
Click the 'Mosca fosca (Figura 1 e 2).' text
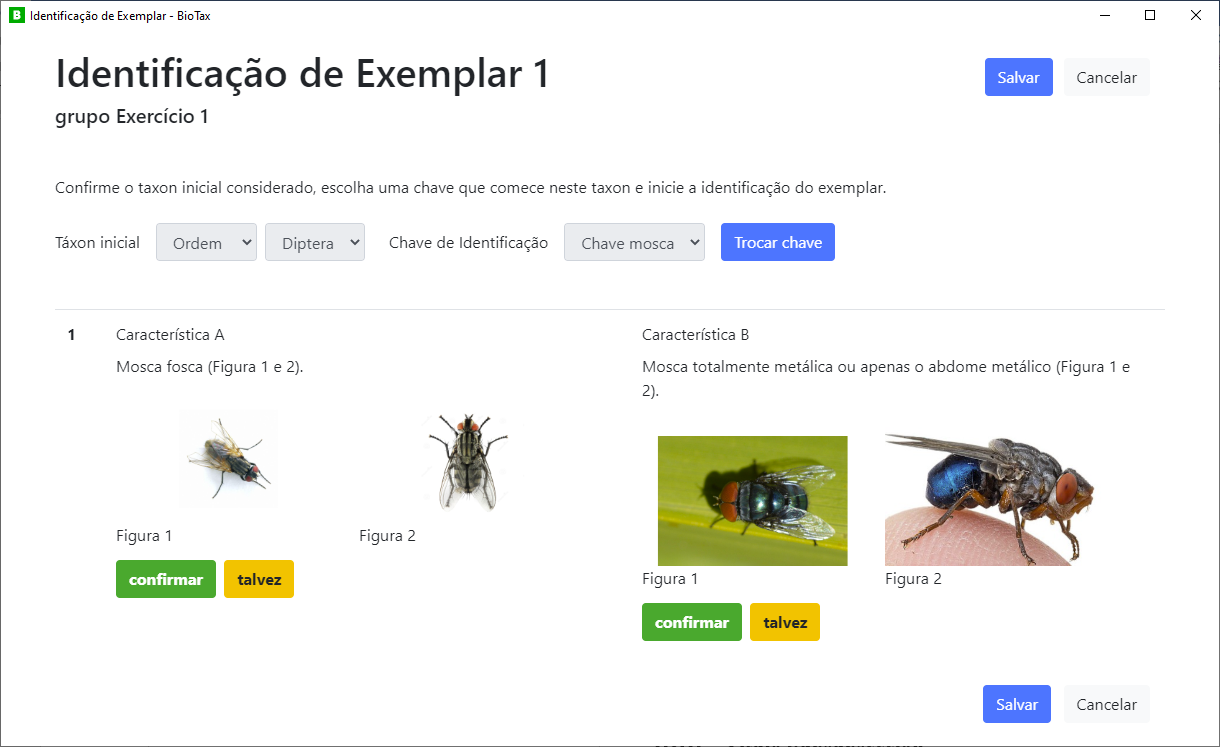210,367
